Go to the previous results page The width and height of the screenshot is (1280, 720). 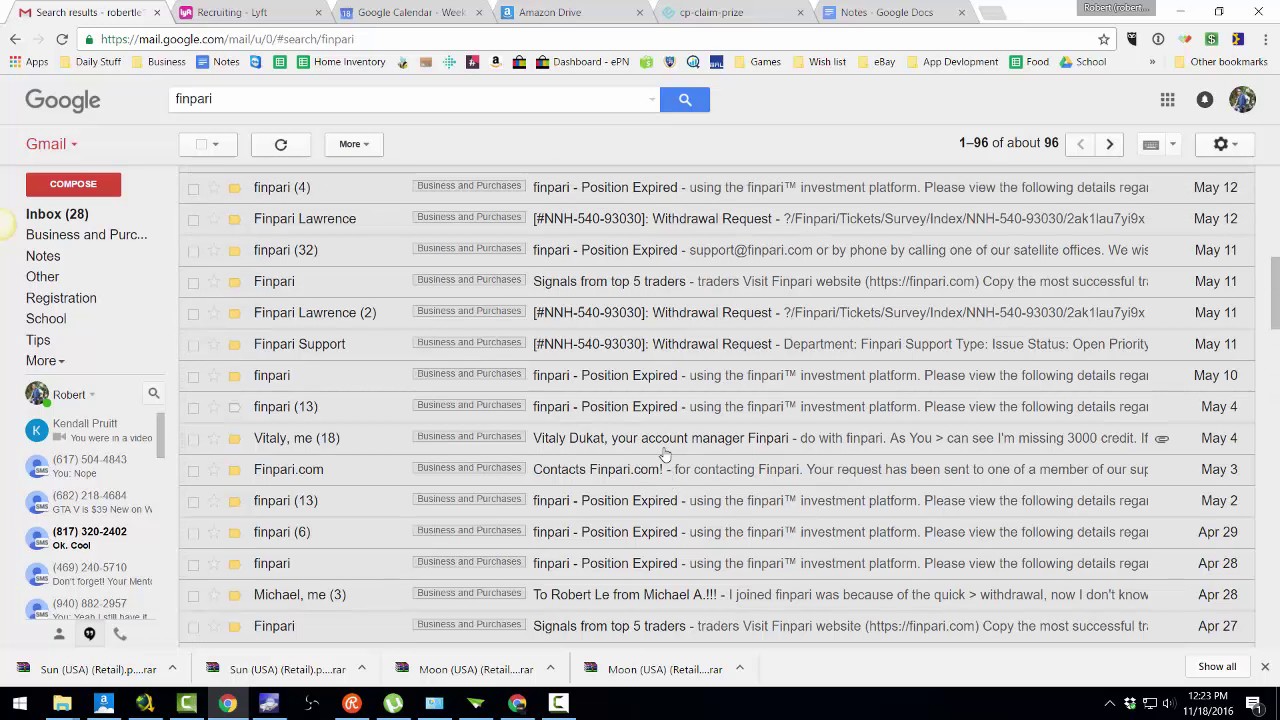click(x=1080, y=144)
